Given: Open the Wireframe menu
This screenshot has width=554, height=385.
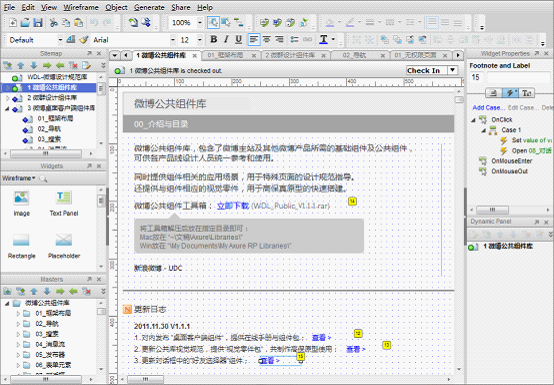Looking at the screenshot, I should [x=81, y=7].
